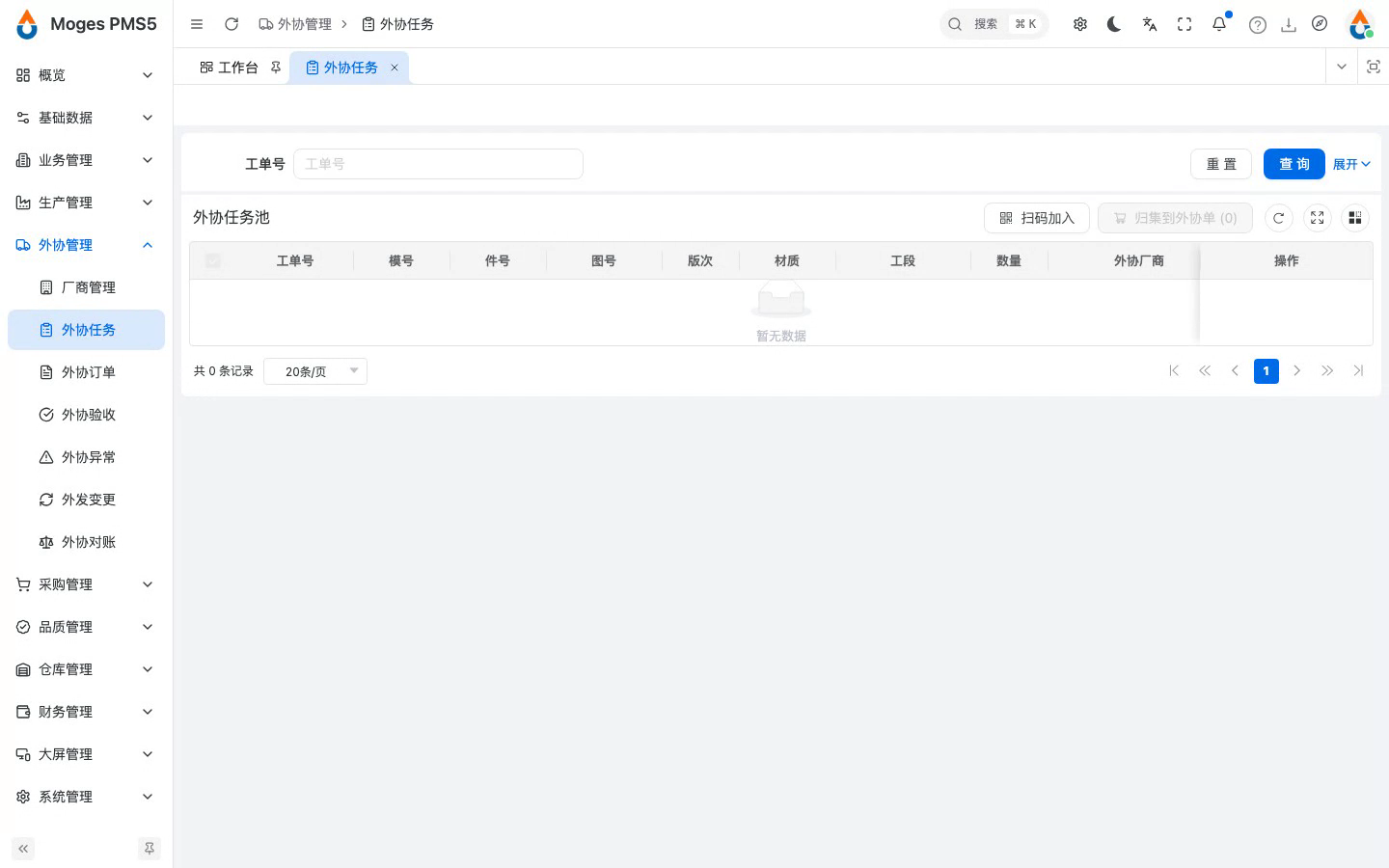Open the settings gear icon in the top bar

(x=1080, y=24)
